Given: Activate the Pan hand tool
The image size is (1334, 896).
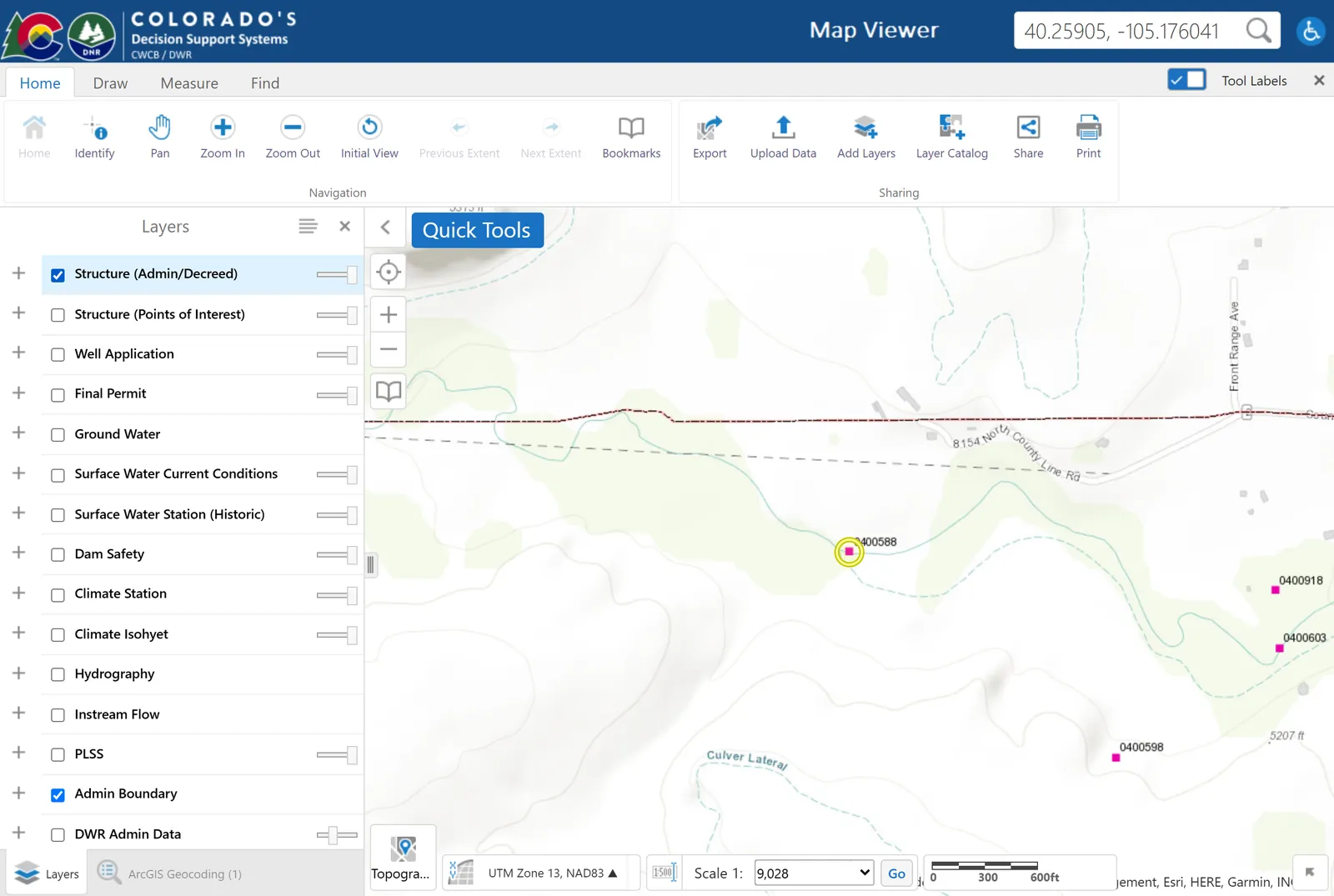Looking at the screenshot, I should (159, 138).
